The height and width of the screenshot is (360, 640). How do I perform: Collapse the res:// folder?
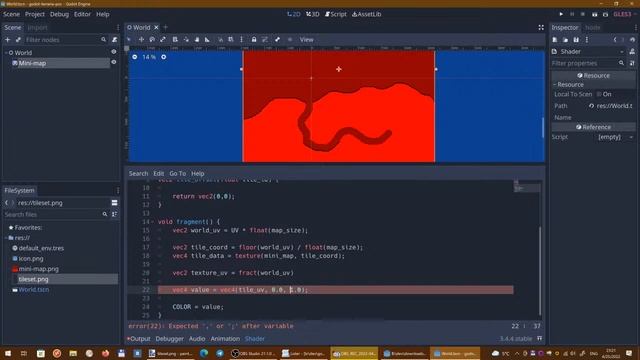pyautogui.click(x=6, y=238)
